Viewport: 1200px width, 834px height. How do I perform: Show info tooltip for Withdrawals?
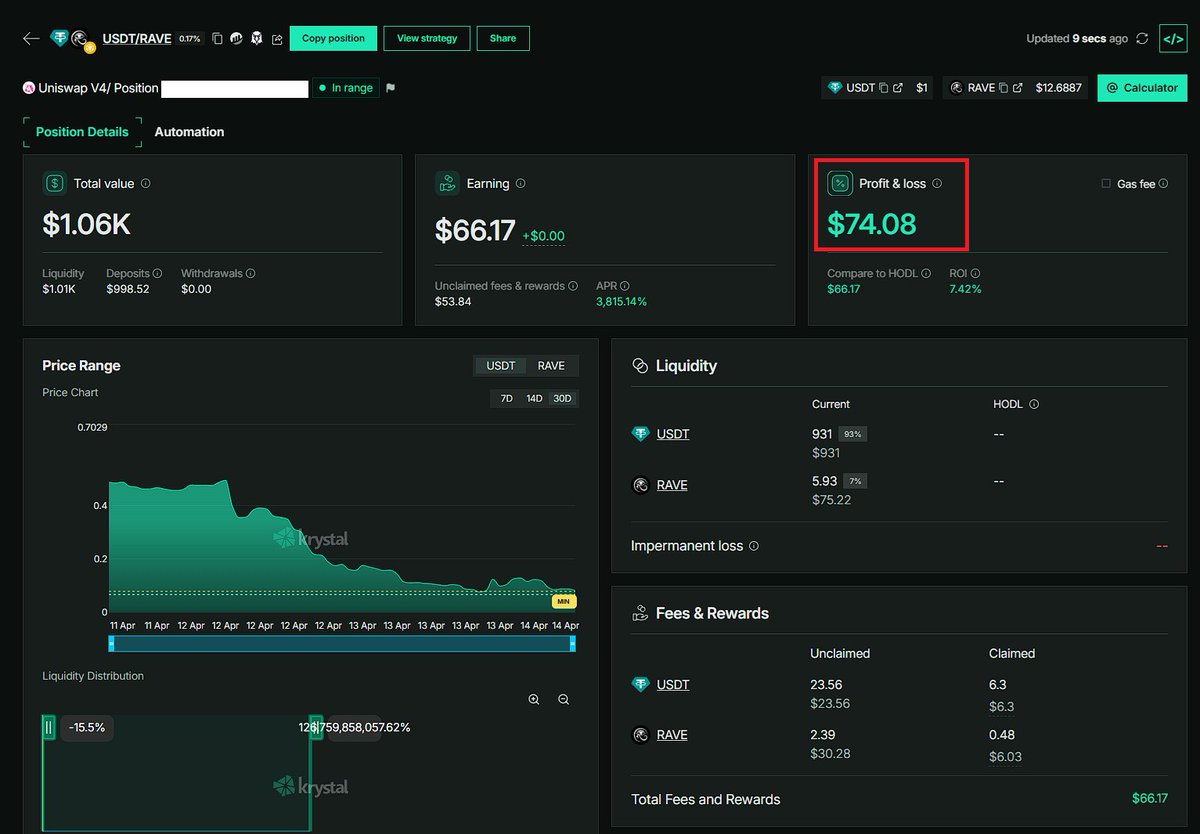(x=250, y=273)
